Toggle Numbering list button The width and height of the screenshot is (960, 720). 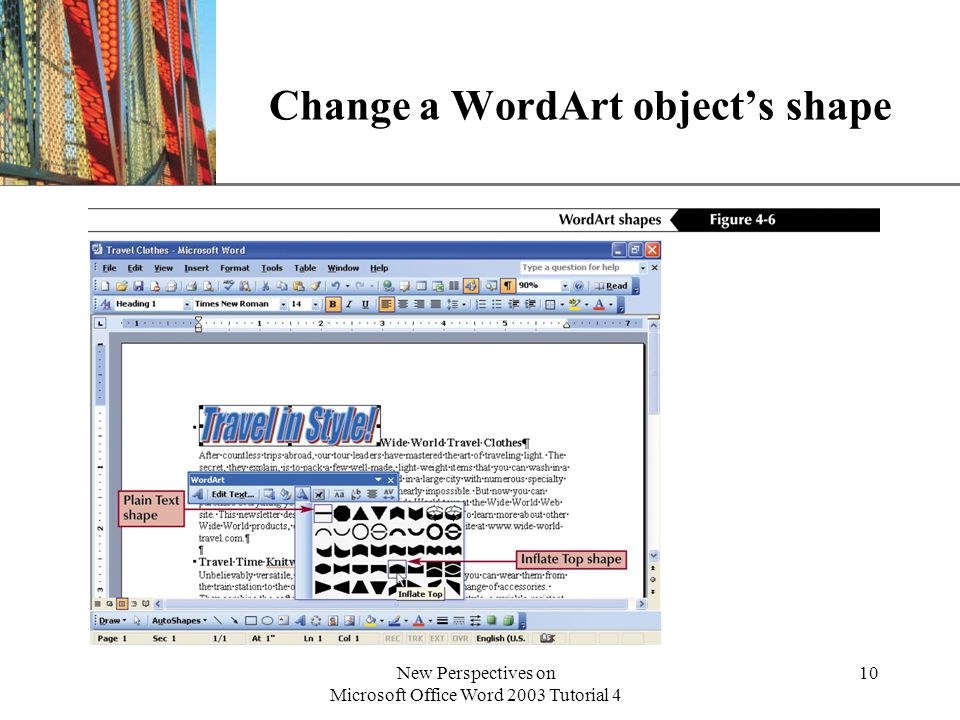(x=481, y=304)
